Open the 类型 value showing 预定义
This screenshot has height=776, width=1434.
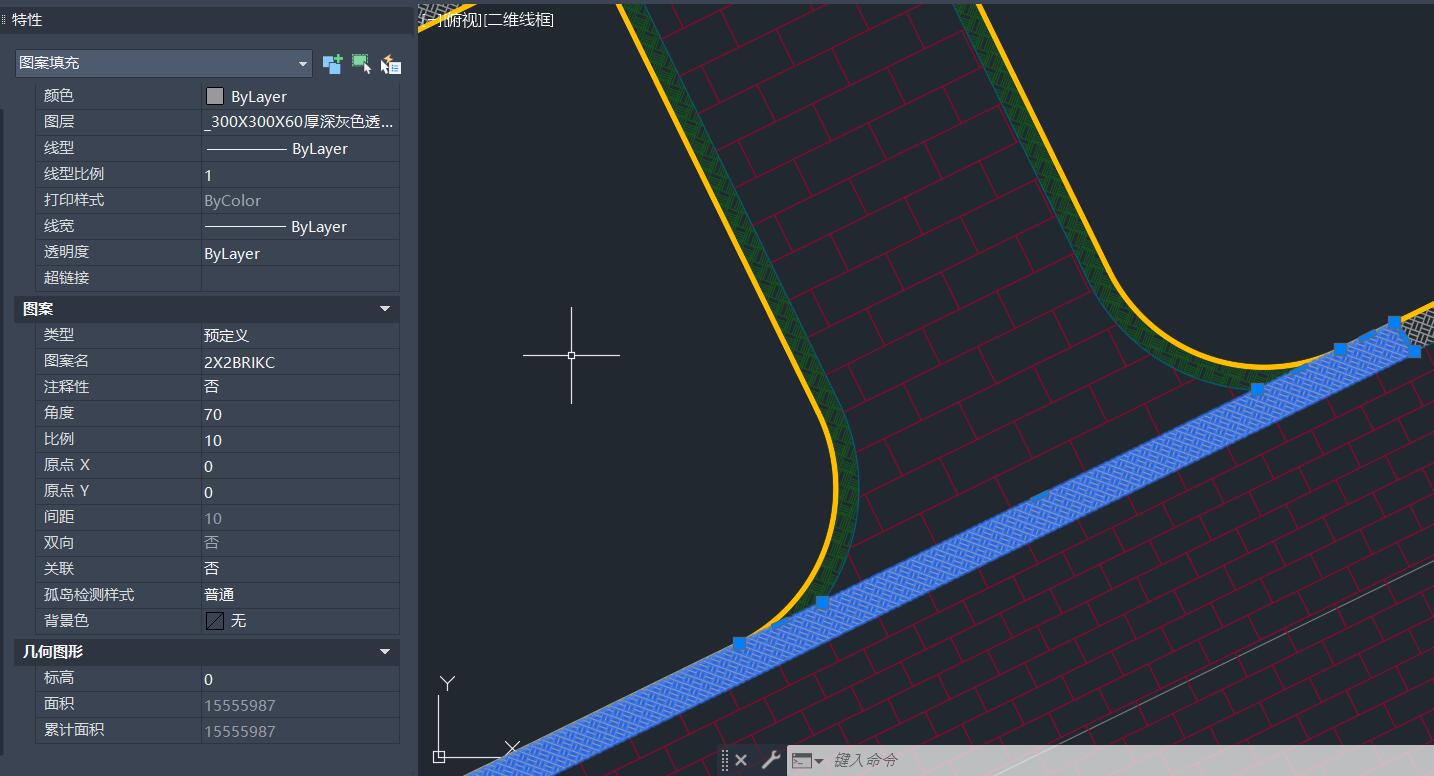[300, 335]
